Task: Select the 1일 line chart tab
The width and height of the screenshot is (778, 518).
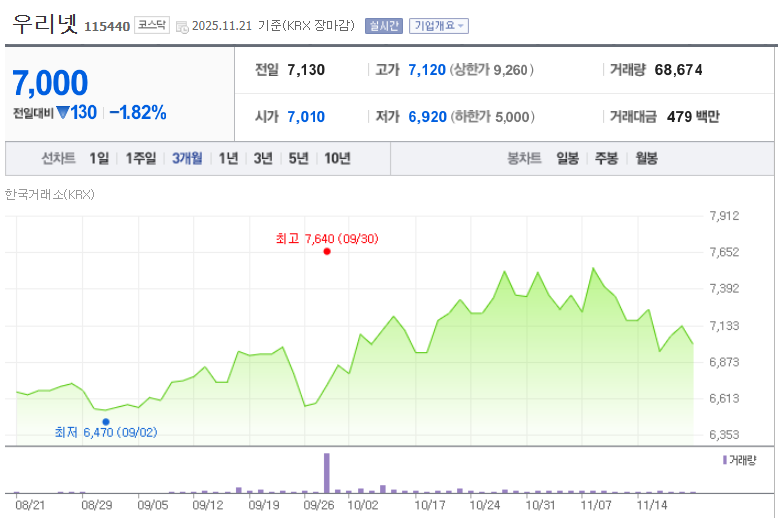Action: 99,158
